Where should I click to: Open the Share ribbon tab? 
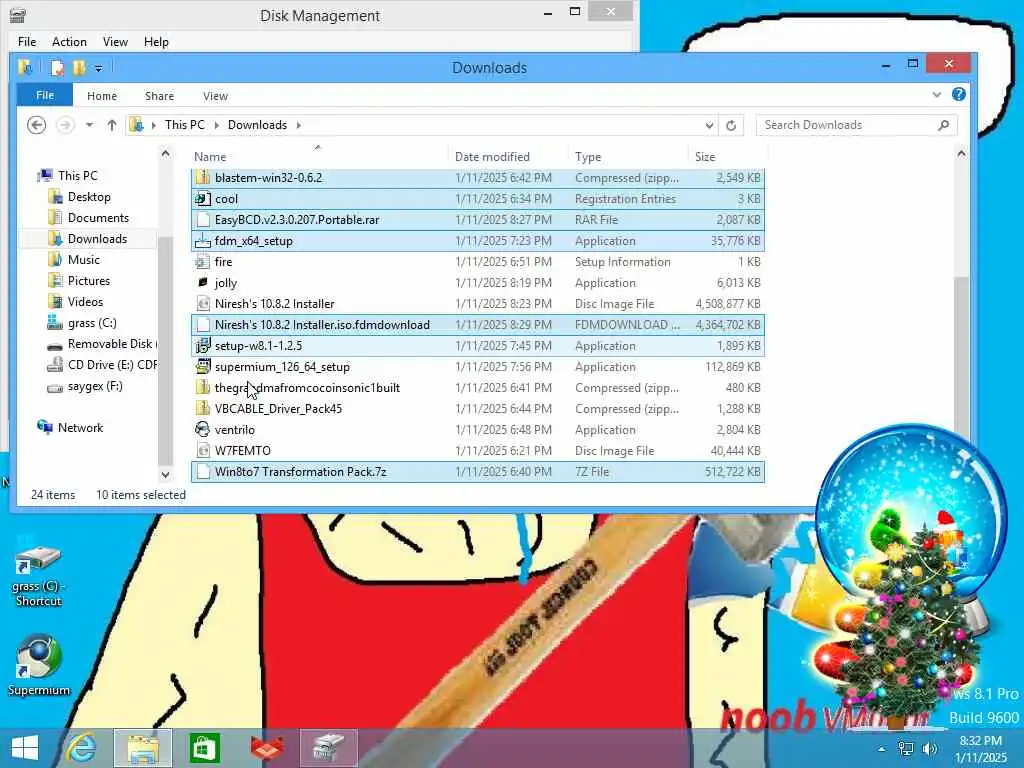[x=159, y=96]
